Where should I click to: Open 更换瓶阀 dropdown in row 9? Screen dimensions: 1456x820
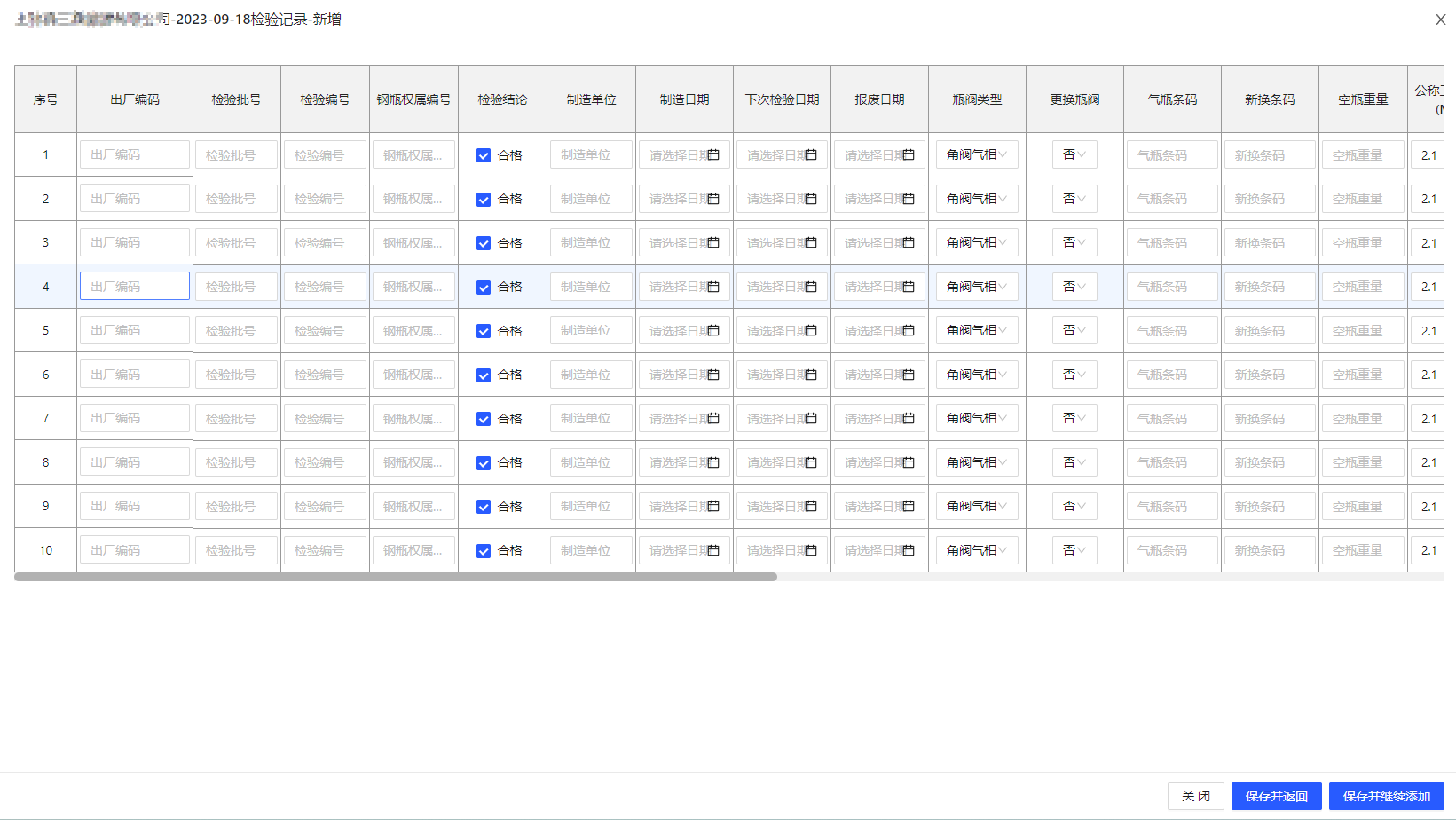coord(1074,506)
